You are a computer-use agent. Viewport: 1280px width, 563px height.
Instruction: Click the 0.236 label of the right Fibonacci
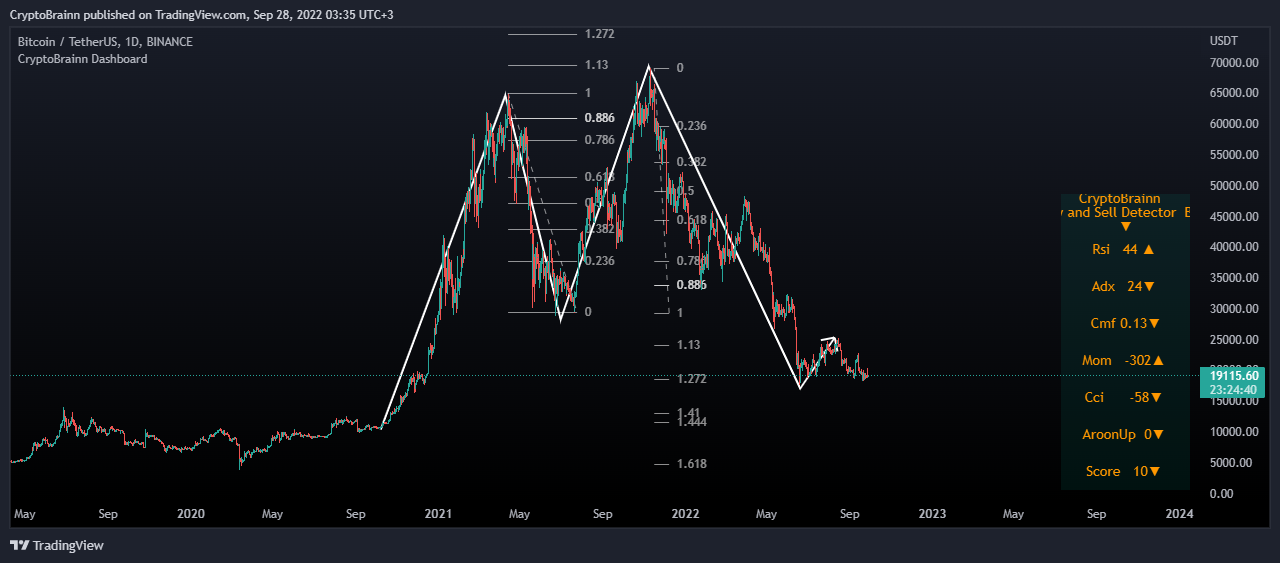(692, 126)
